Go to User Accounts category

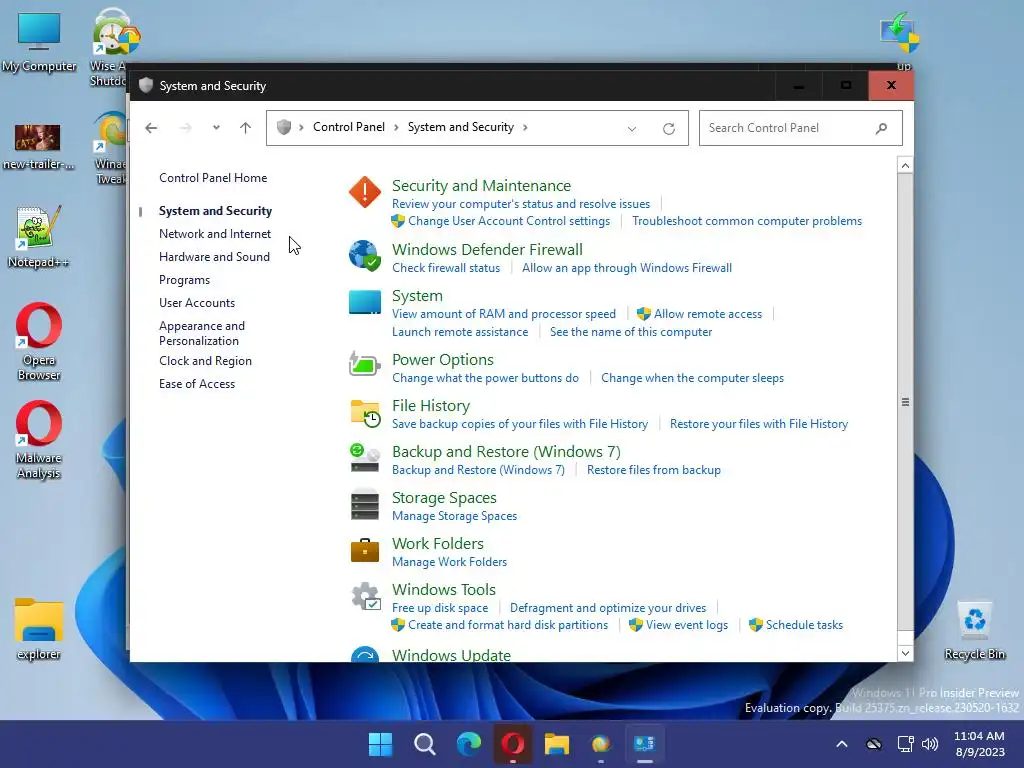197,303
